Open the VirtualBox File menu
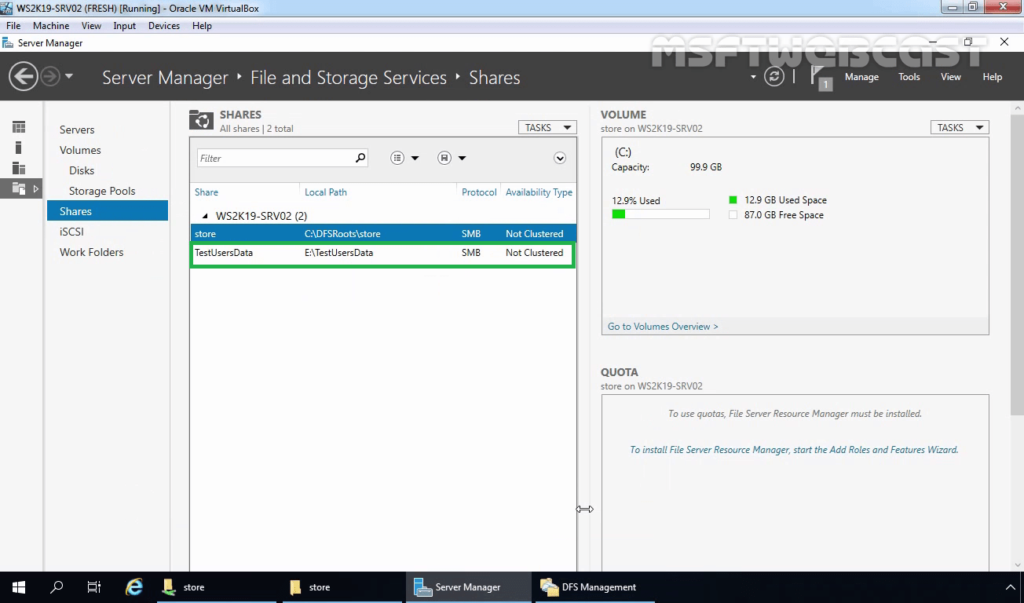1024x603 pixels. (13, 25)
